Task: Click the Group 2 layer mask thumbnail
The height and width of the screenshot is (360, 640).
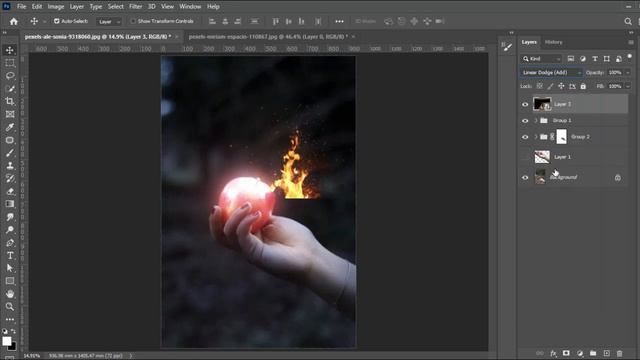Action: (562, 137)
